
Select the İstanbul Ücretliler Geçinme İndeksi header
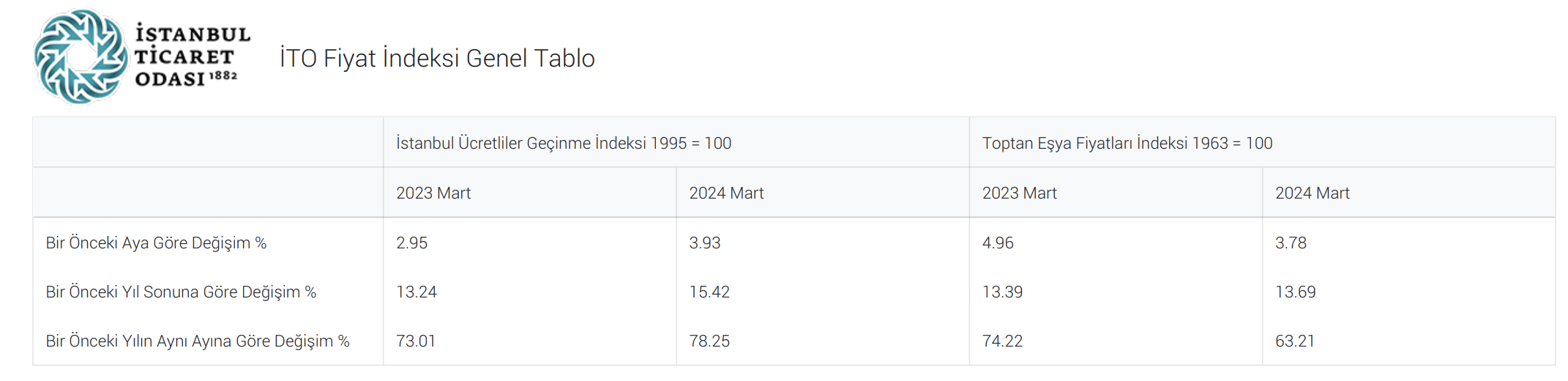tap(564, 144)
